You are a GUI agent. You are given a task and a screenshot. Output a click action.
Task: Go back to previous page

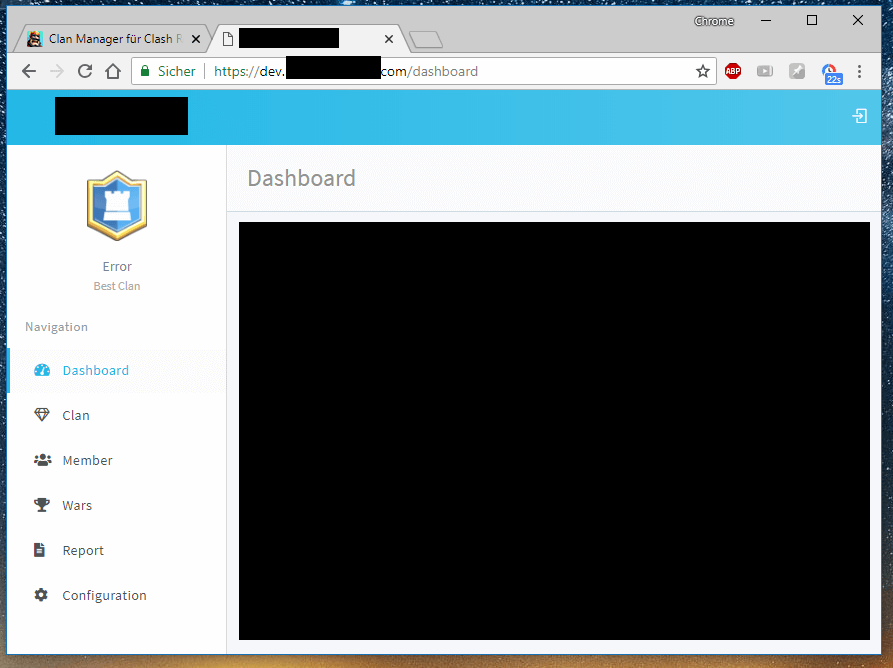29,71
